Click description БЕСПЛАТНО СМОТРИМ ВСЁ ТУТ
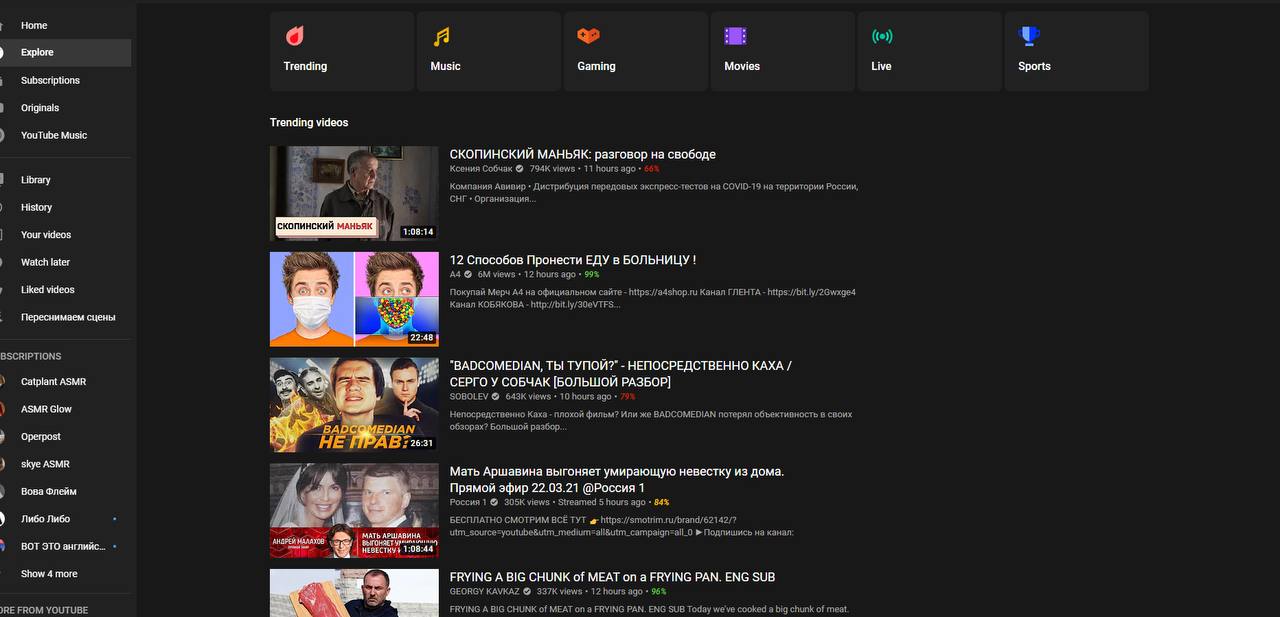This screenshot has width=1280, height=617. coord(622,526)
